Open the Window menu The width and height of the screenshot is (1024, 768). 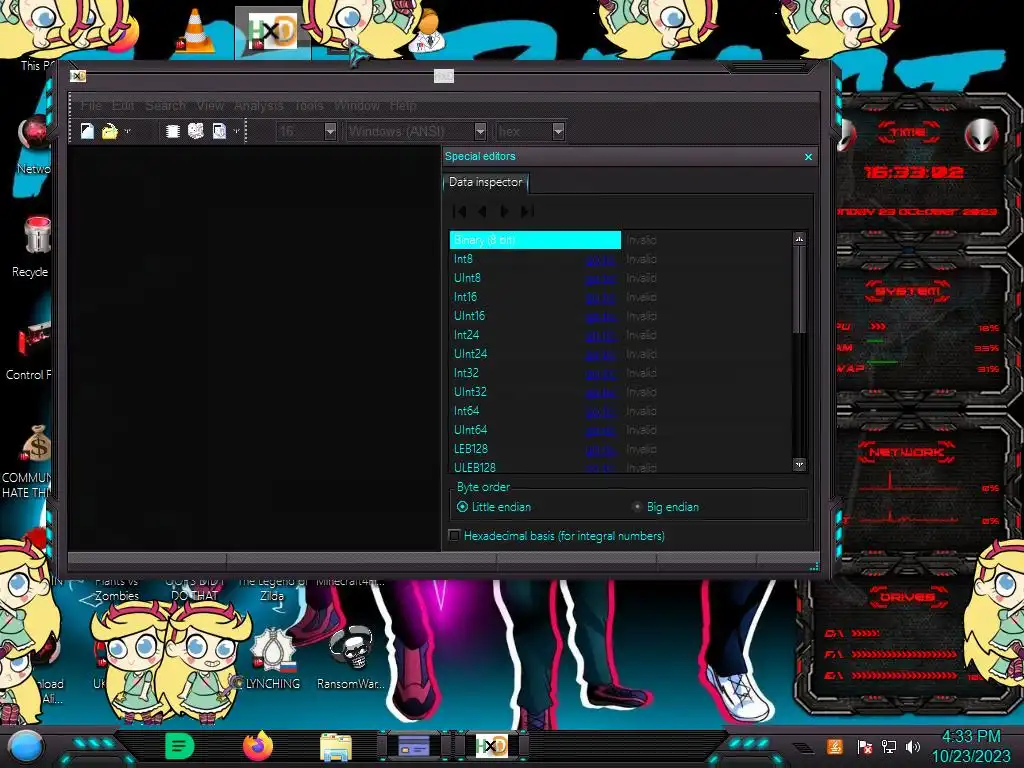(357, 105)
